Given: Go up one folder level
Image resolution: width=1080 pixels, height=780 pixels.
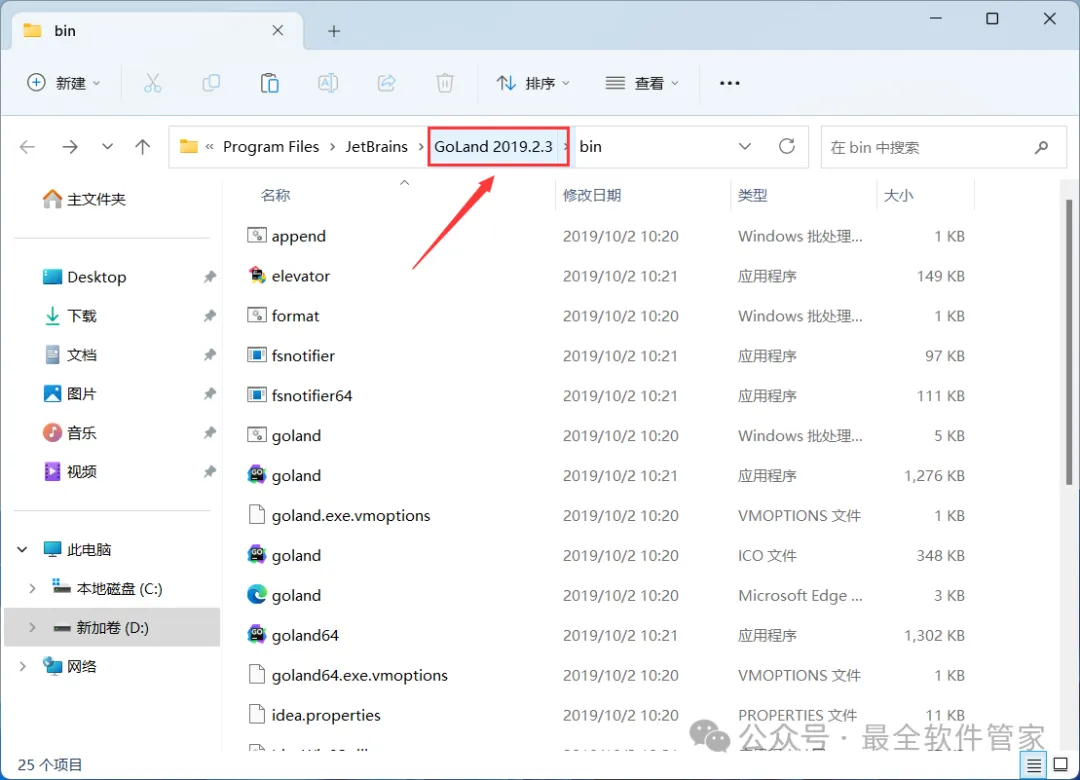Looking at the screenshot, I should (x=143, y=147).
